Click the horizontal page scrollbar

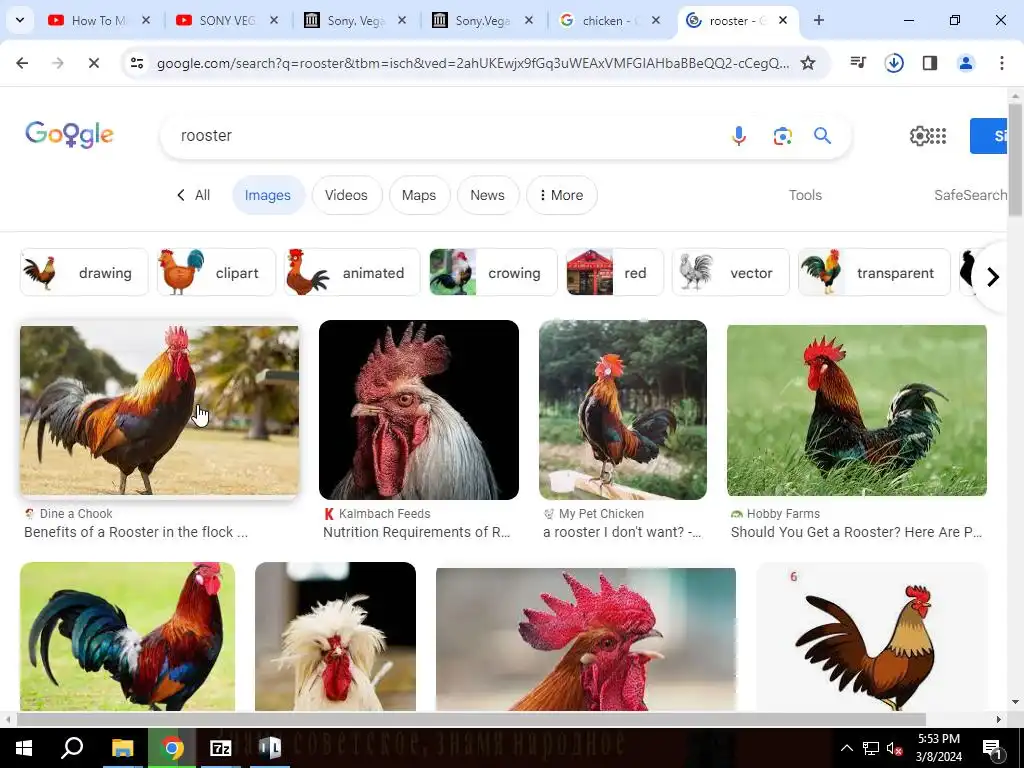470,719
